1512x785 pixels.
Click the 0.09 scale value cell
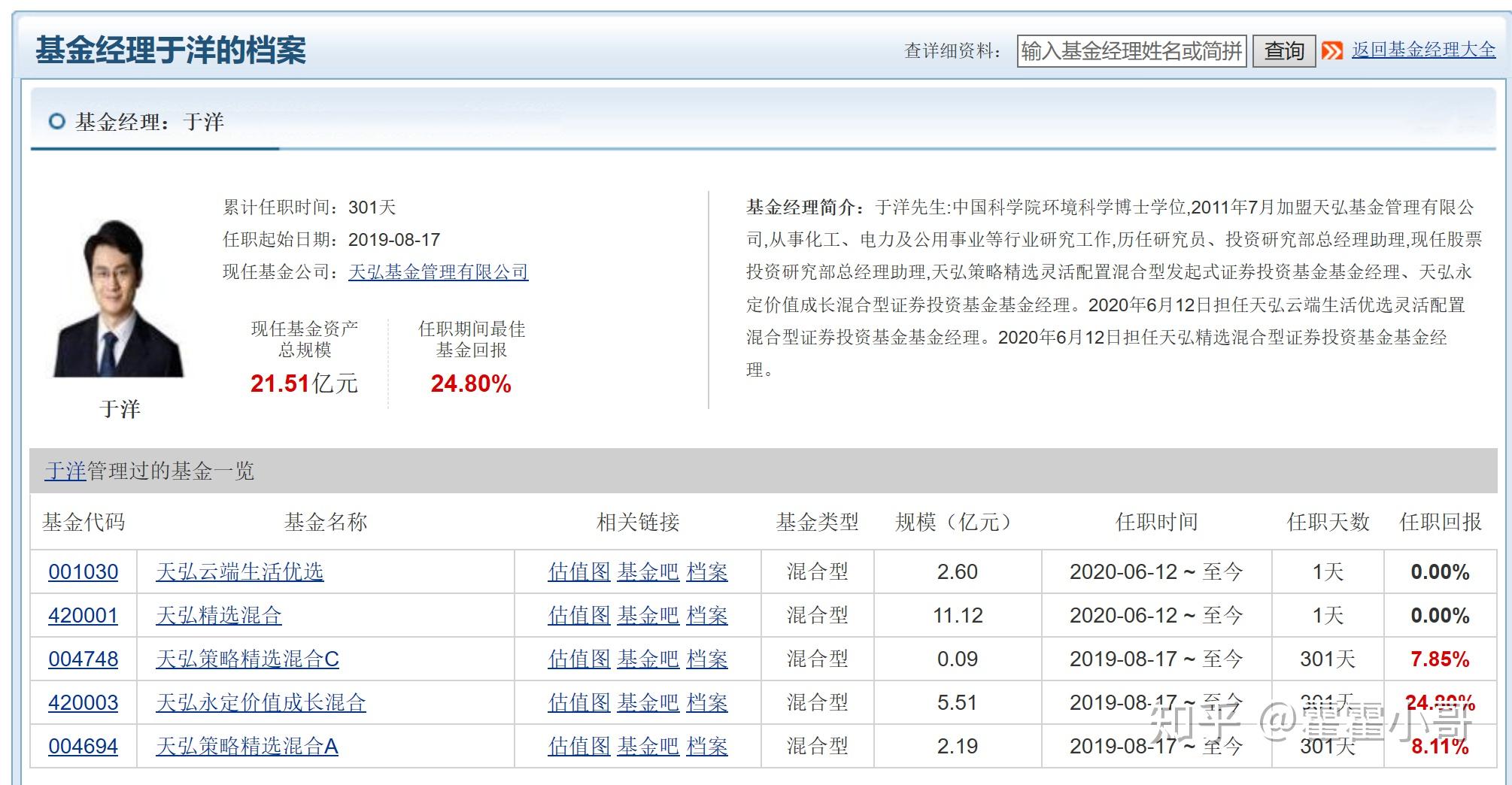(x=958, y=659)
